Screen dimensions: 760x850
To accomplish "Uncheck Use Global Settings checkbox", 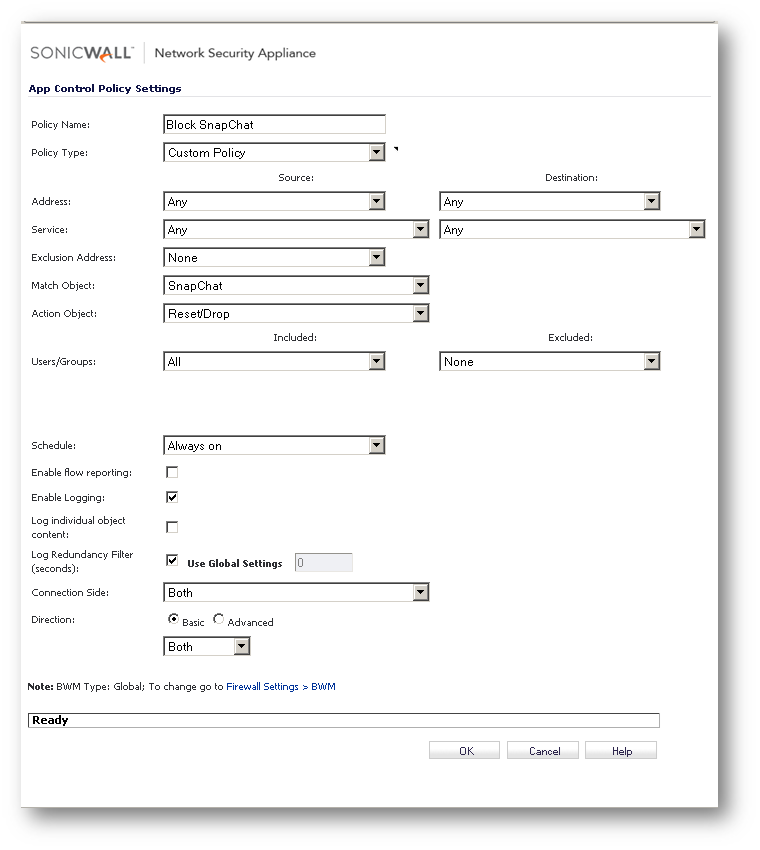I will coord(172,561).
